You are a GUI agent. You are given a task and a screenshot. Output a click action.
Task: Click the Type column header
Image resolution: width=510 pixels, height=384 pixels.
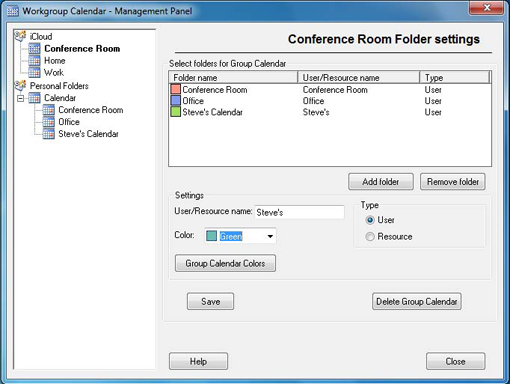coord(455,77)
